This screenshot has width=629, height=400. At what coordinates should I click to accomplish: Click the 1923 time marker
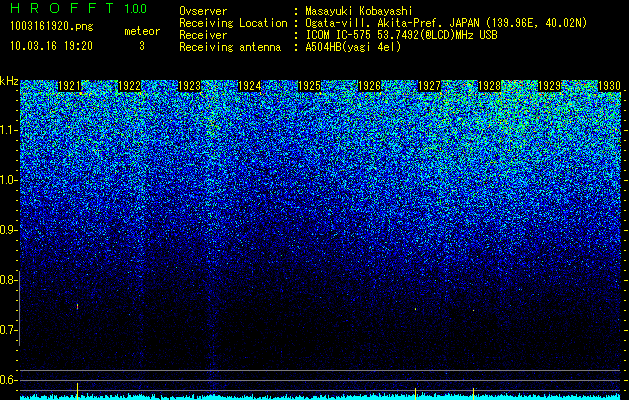189,86
